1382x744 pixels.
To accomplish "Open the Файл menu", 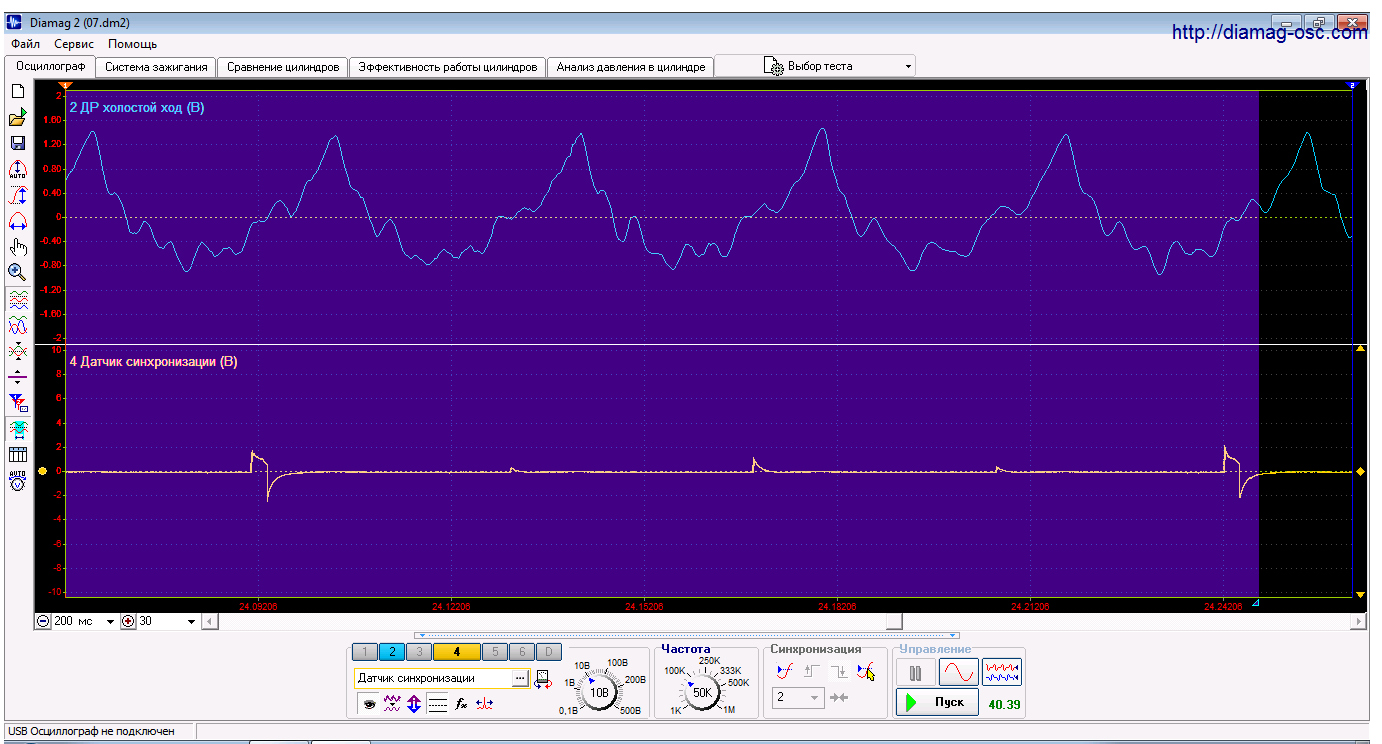I will point(25,44).
